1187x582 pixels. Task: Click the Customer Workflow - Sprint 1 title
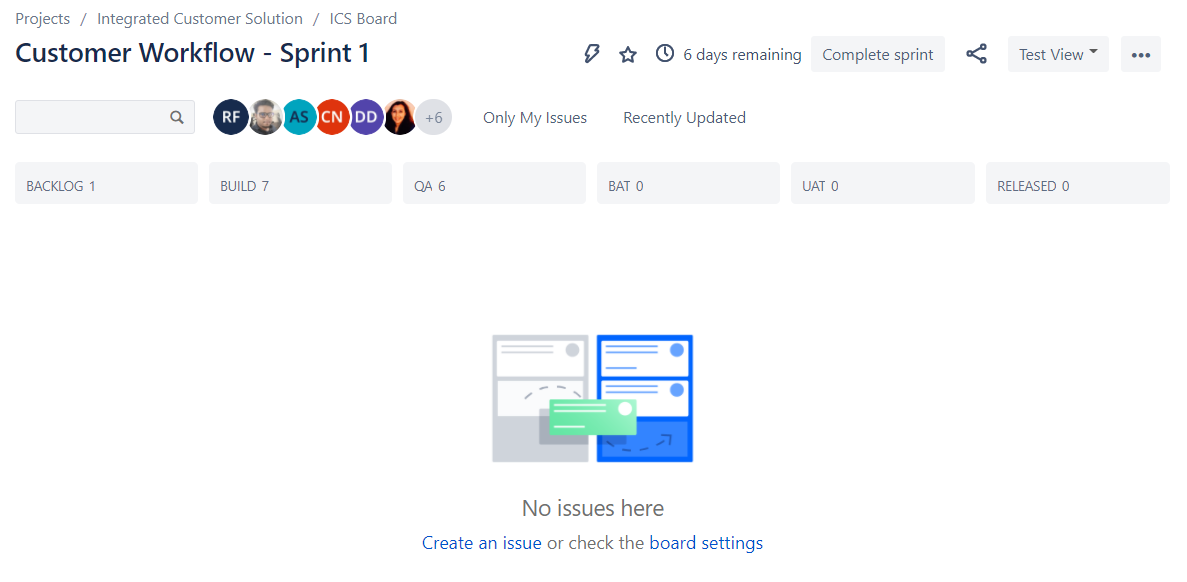(x=192, y=53)
